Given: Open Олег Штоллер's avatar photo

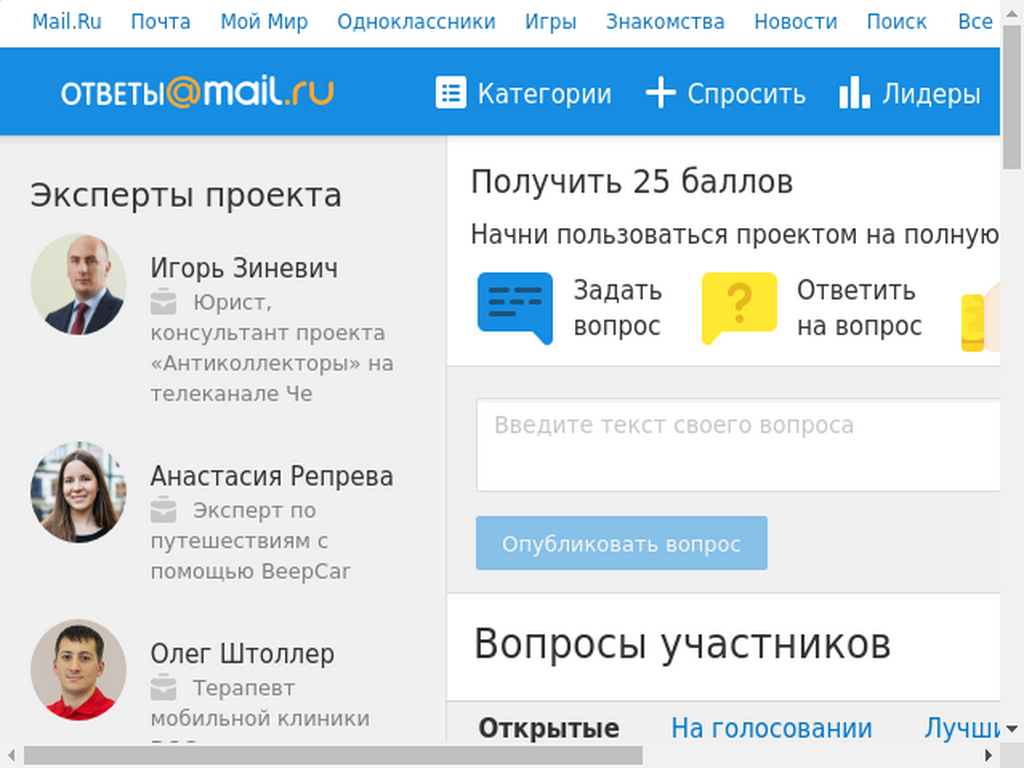Looking at the screenshot, I should click(x=78, y=670).
